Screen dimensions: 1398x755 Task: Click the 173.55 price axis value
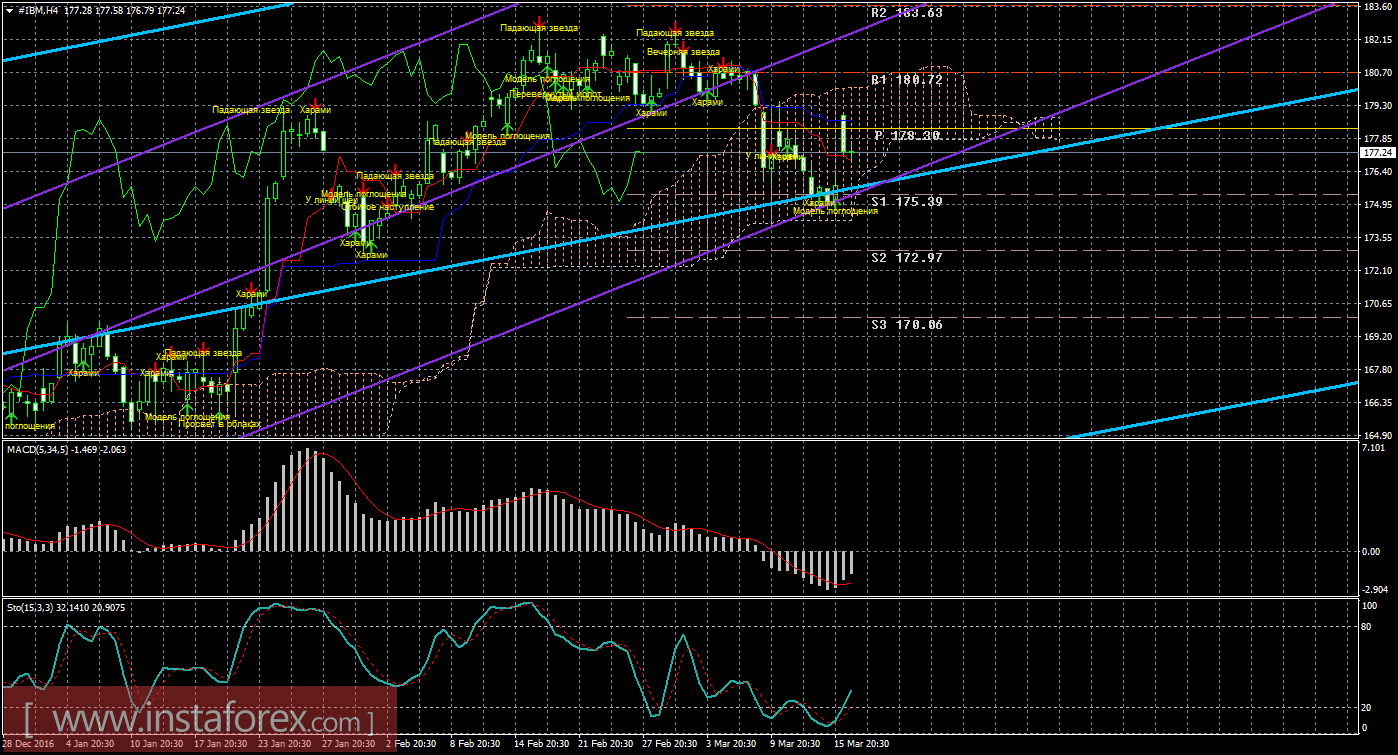tap(1378, 238)
